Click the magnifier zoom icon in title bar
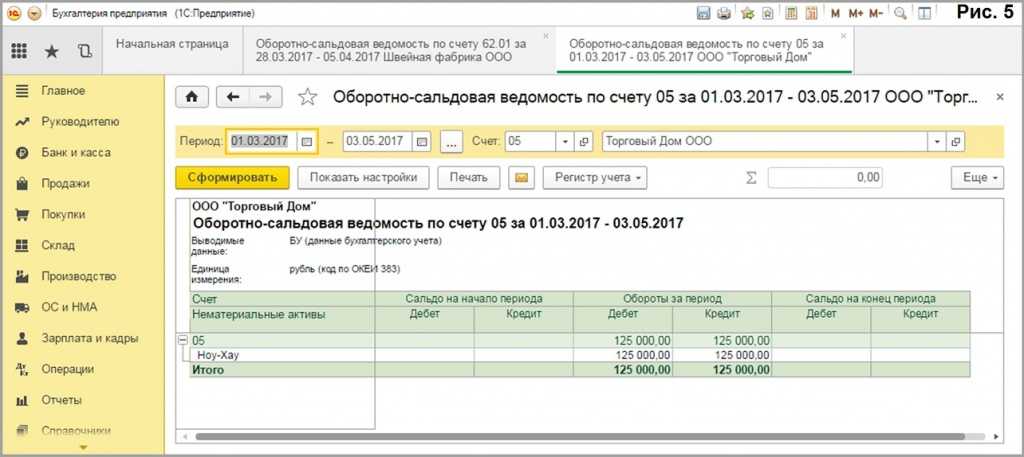 point(901,13)
